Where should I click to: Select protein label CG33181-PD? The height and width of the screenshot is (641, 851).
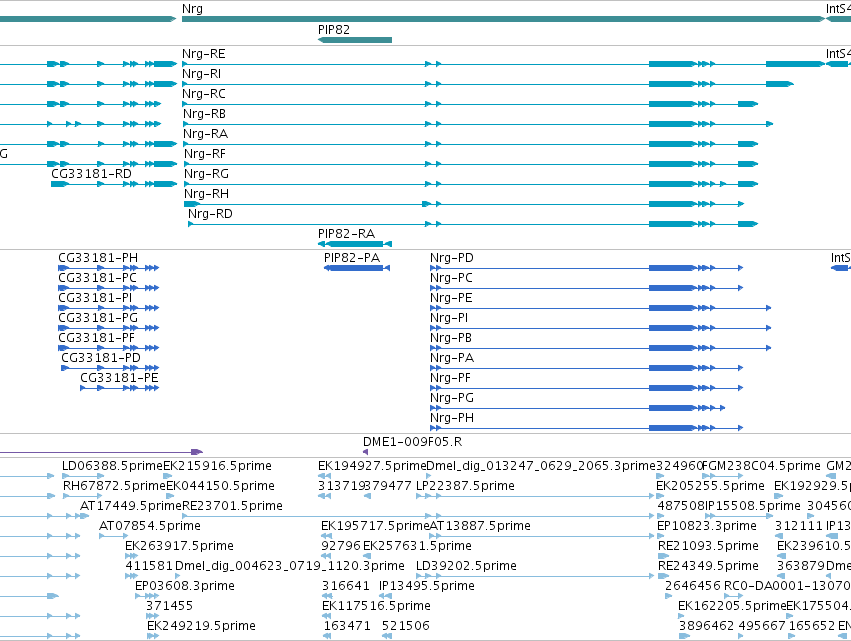[101, 358]
